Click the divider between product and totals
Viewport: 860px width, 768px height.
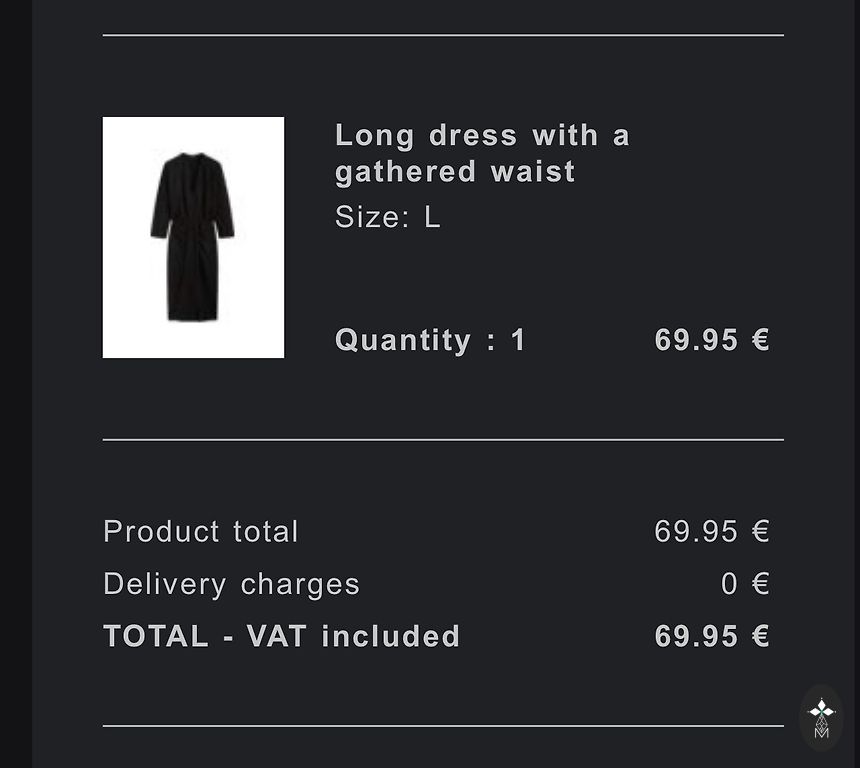(x=443, y=439)
